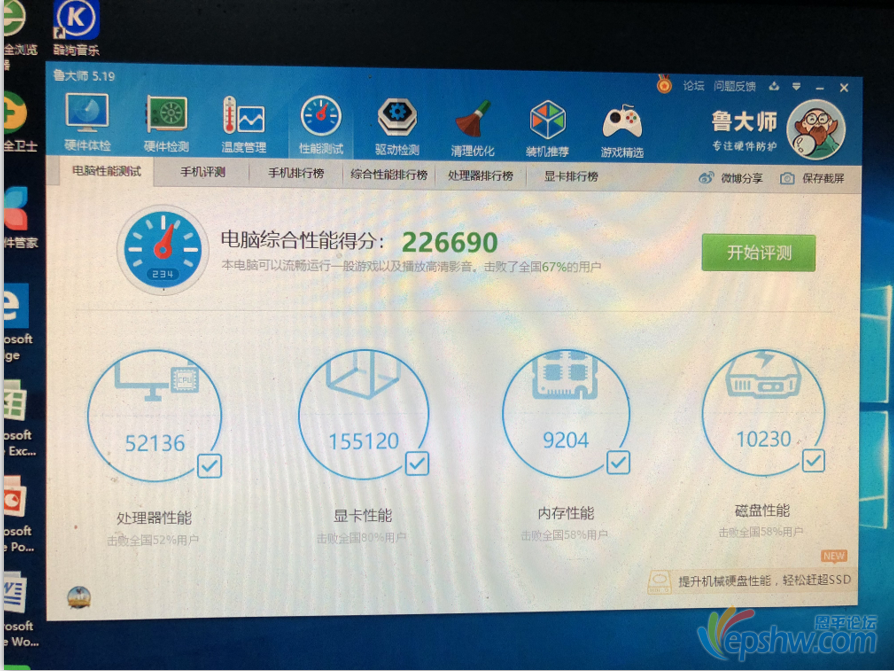Click the green 开始评测 button
Viewport: 894px width, 671px height.
pyautogui.click(x=759, y=252)
